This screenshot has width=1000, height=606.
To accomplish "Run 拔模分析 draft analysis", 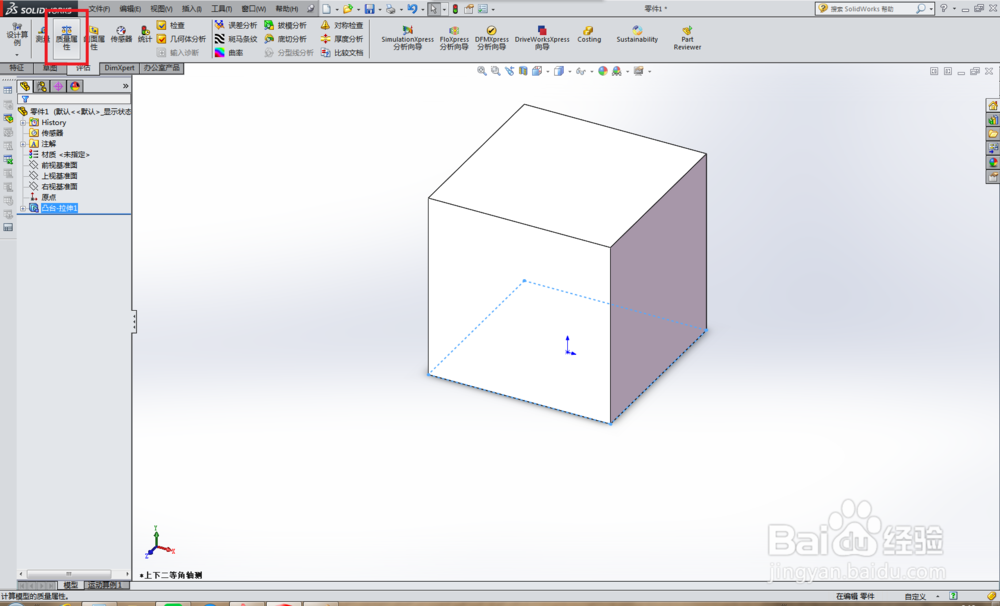I will 285,25.
